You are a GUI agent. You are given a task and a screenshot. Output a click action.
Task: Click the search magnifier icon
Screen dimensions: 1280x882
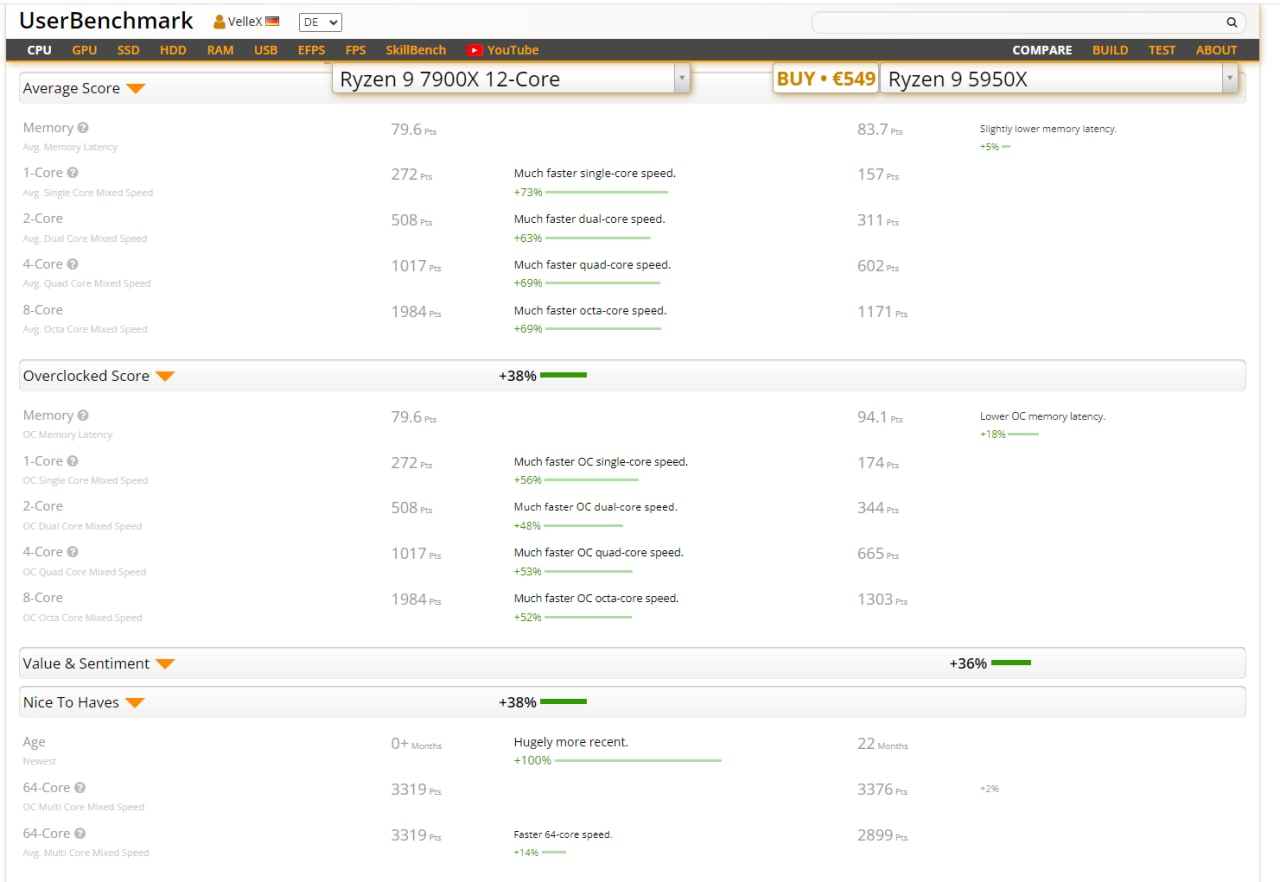[1232, 22]
